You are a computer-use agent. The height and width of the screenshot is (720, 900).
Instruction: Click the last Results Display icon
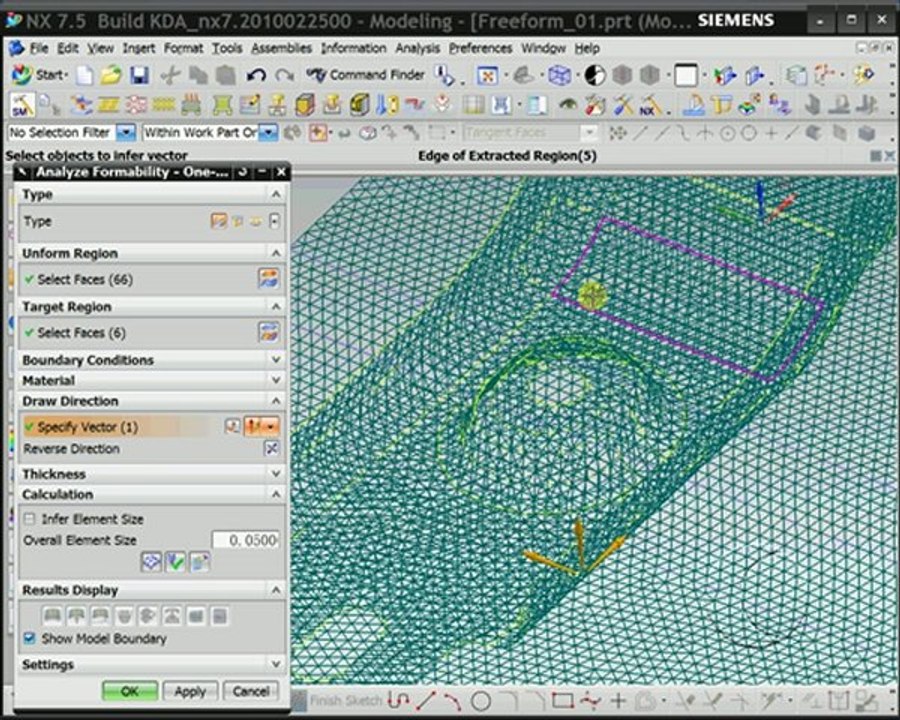point(219,616)
